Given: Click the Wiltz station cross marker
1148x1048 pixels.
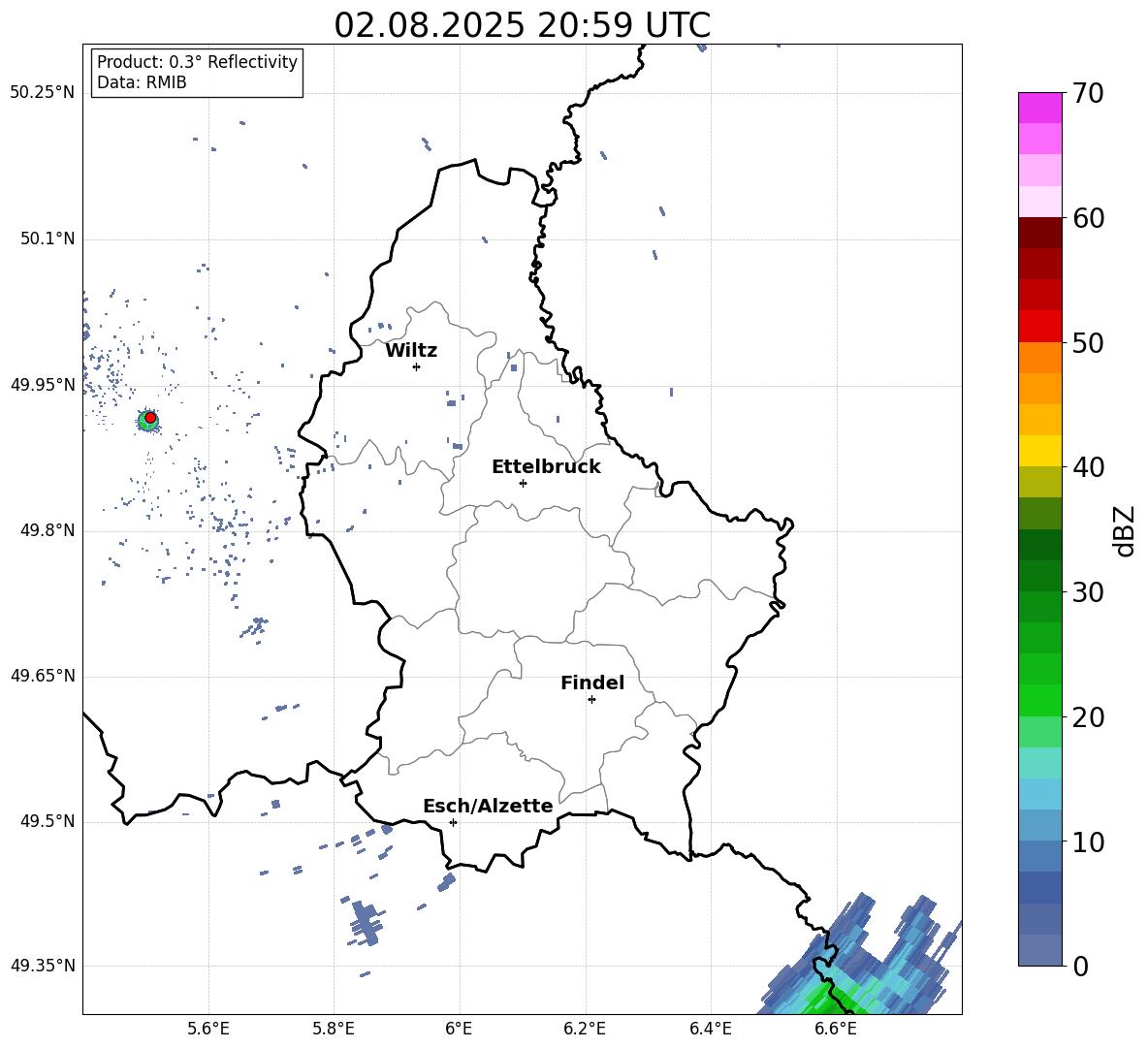Looking at the screenshot, I should click(417, 366).
